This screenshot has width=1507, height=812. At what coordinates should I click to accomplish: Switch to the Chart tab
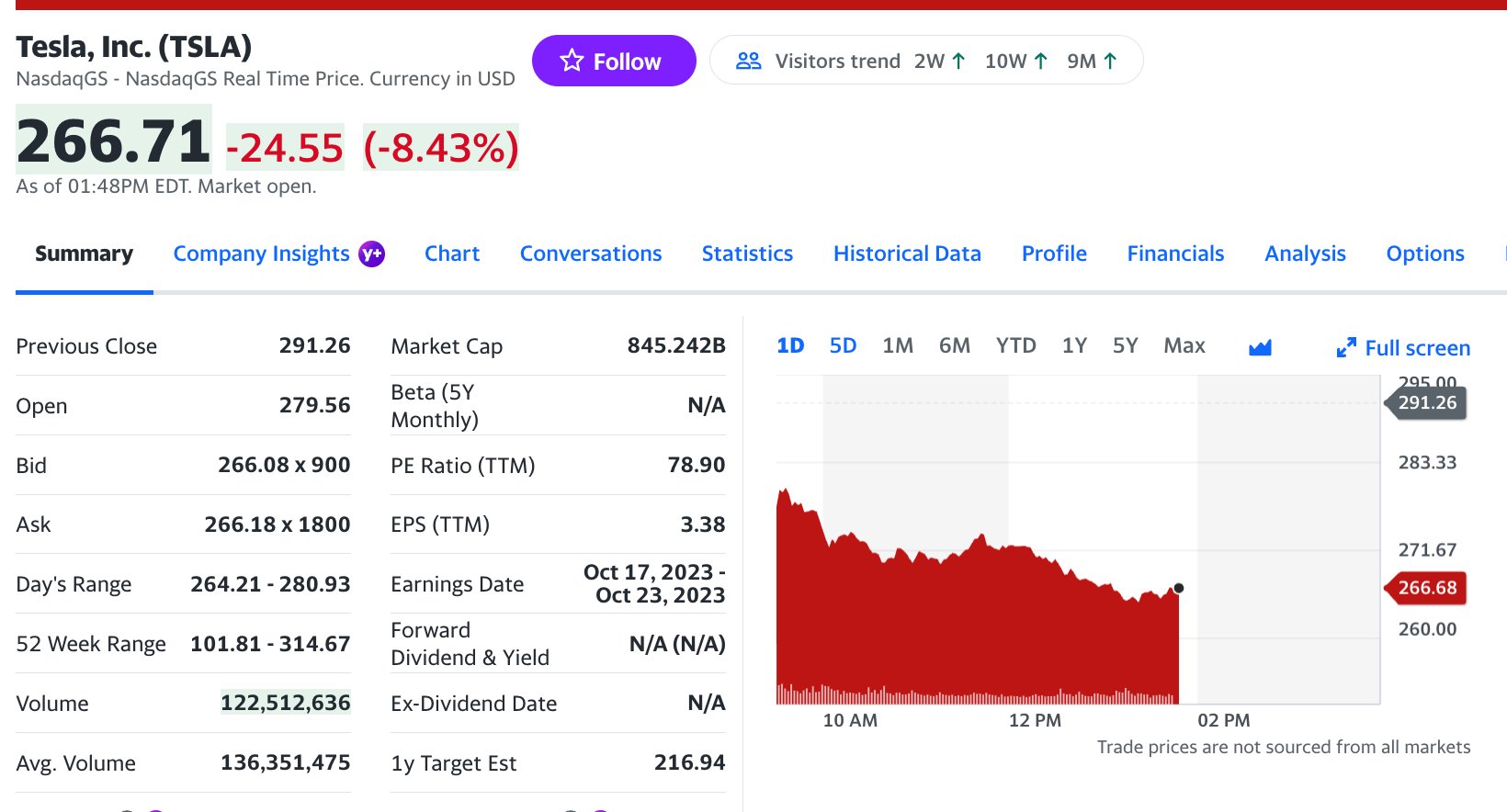(452, 254)
